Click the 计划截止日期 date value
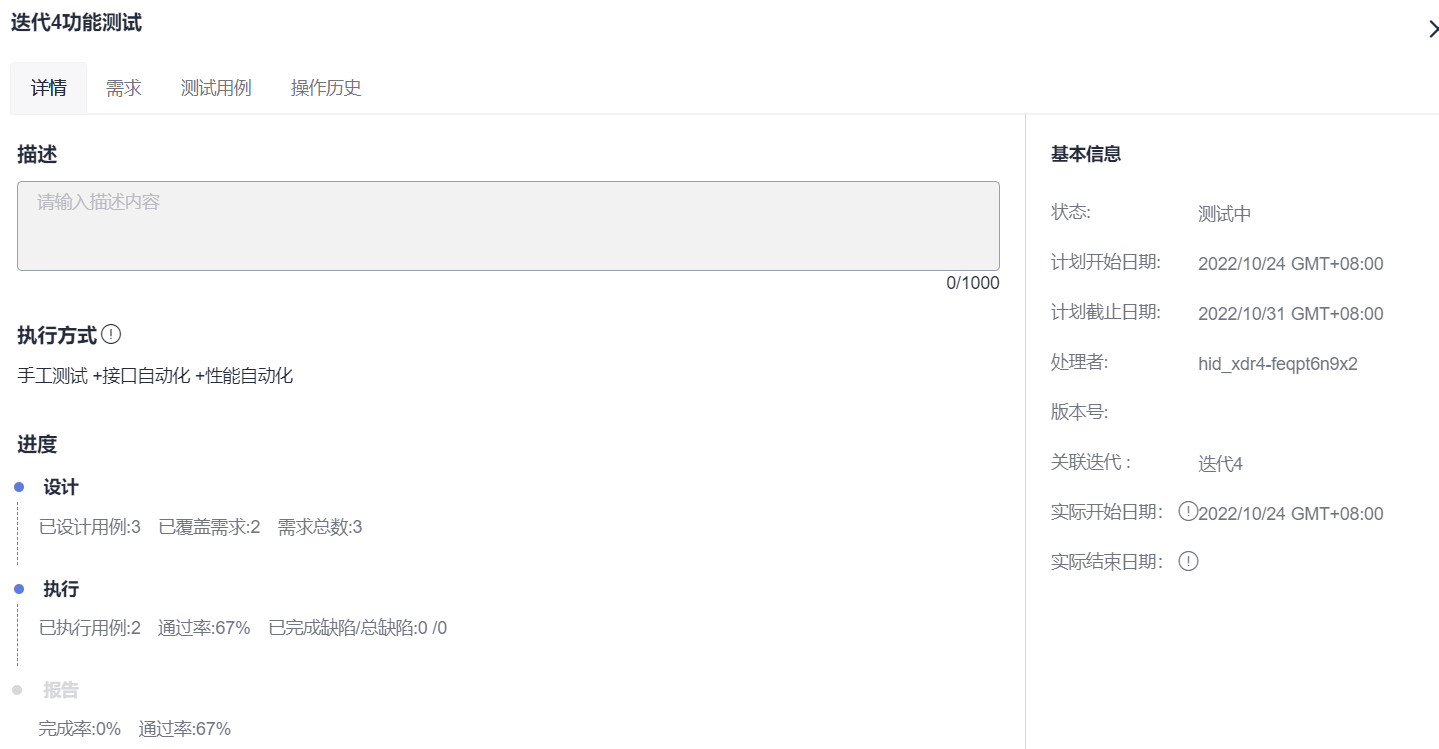Screen dimensions: 1439x749 click(x=1290, y=314)
